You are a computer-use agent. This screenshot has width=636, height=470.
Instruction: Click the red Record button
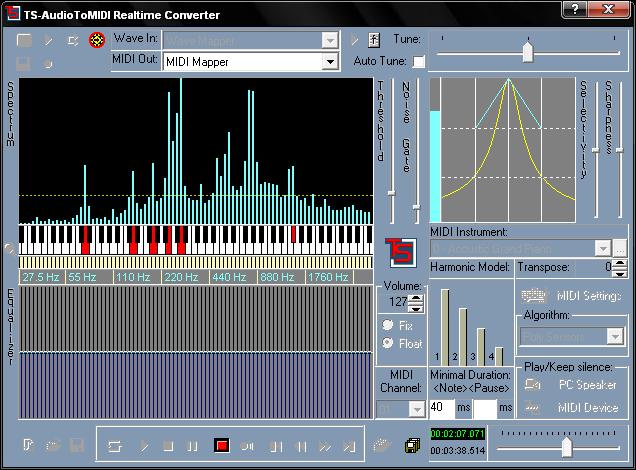[221, 446]
